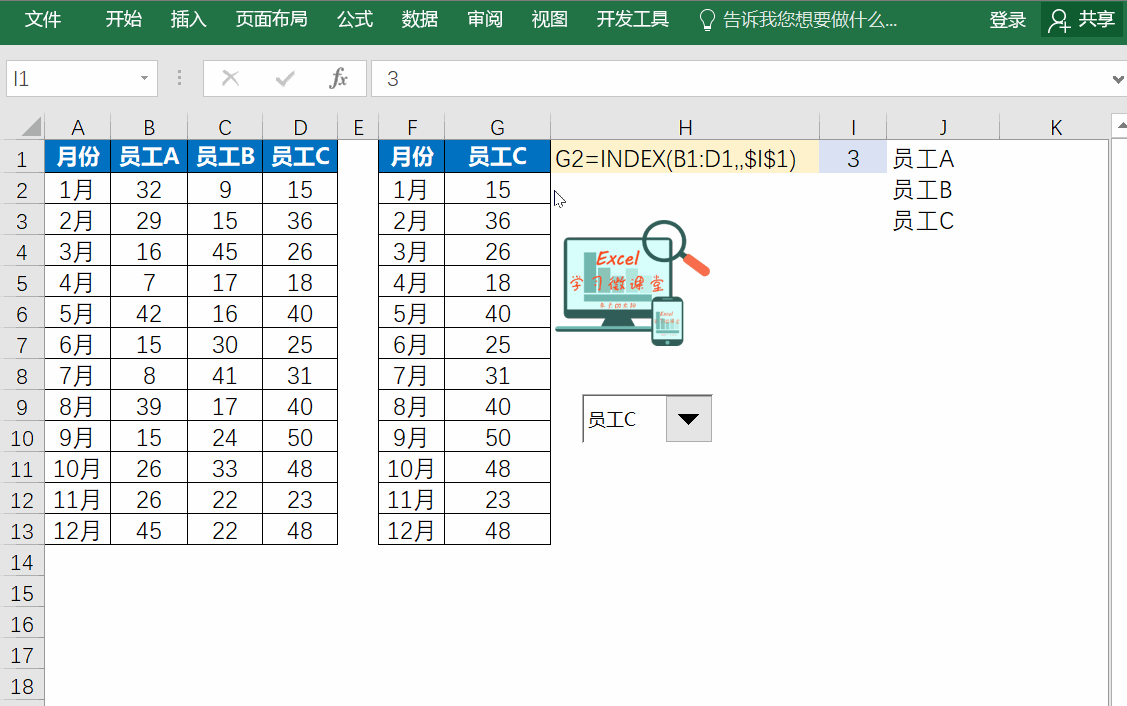1127x706 pixels.
Task: Click the 告诉我您想要做什么 search box
Action: point(810,20)
